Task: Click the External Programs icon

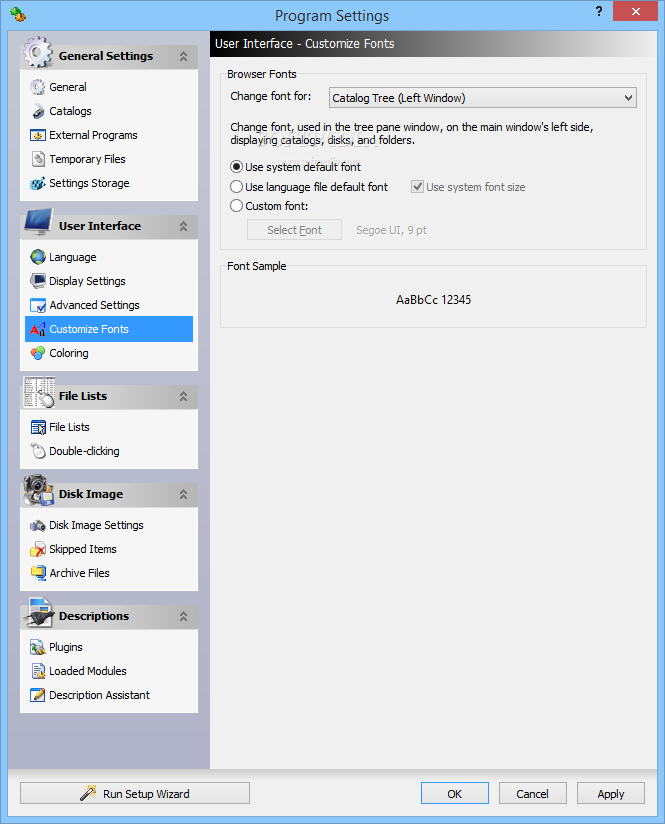Action: click(x=37, y=135)
